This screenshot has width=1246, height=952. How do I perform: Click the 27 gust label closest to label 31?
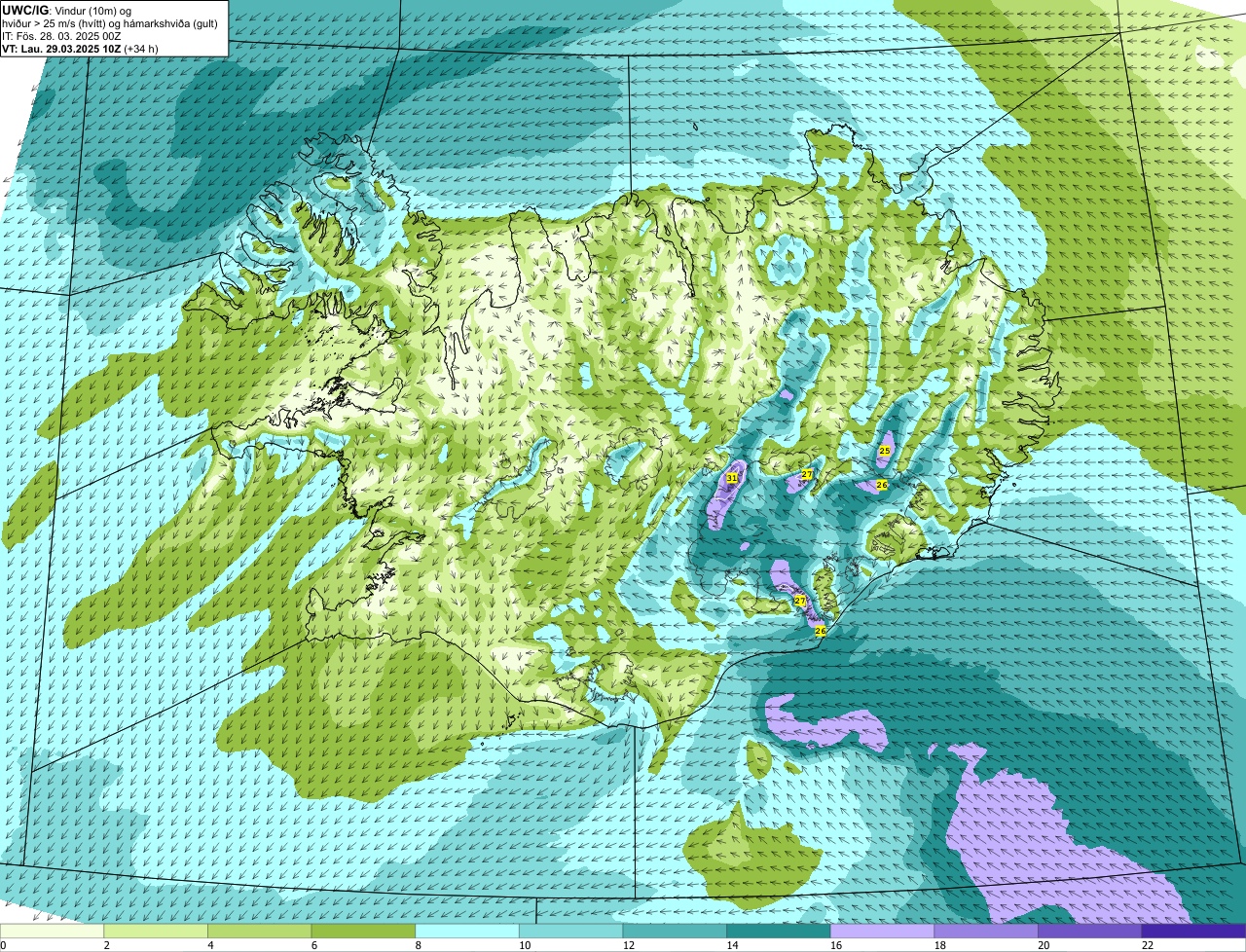[807, 474]
